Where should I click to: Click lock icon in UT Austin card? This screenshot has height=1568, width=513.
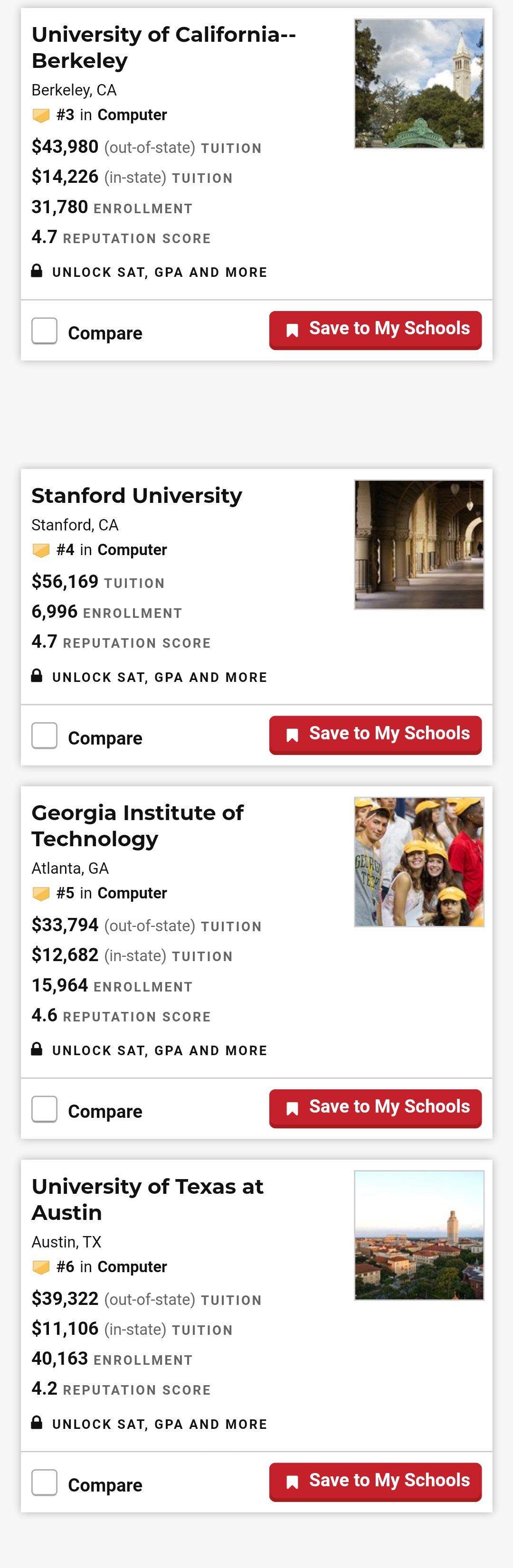point(37,1423)
